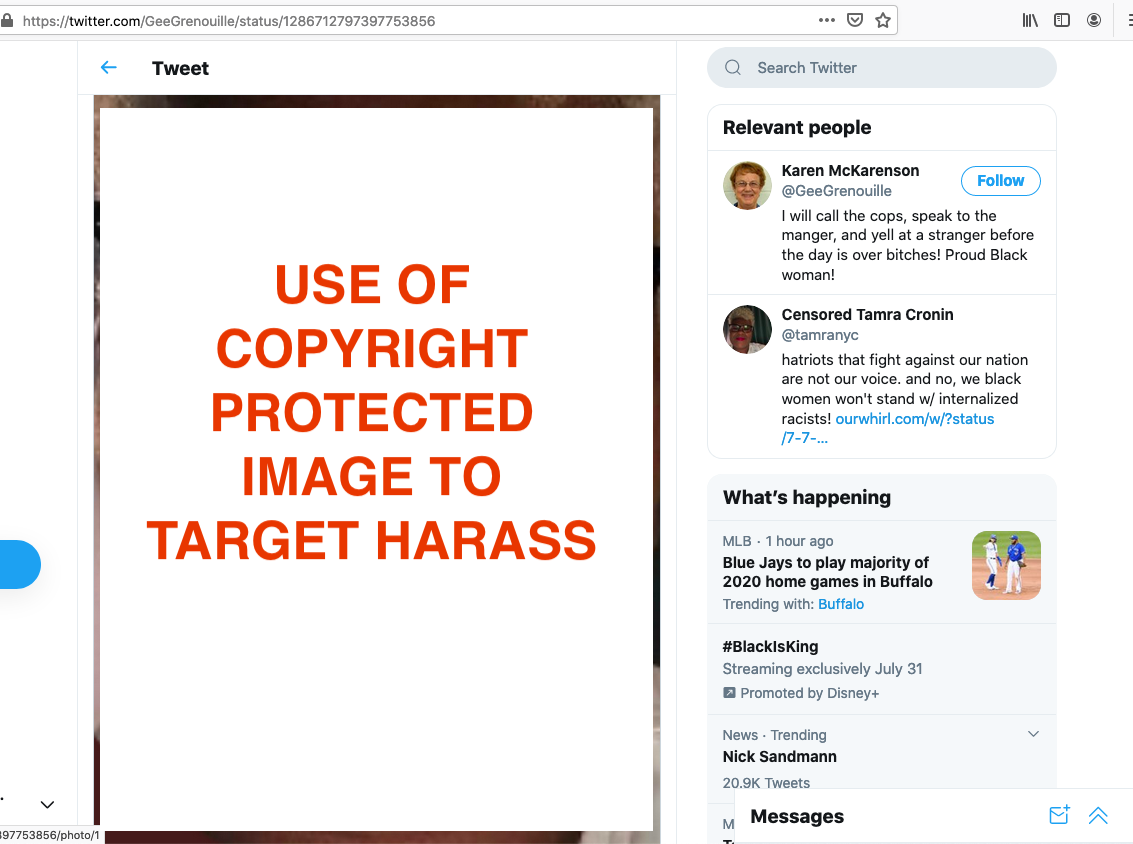The width and height of the screenshot is (1133, 844).
Task: Open the Nick Sandmann trend options chevron
Action: click(1033, 735)
